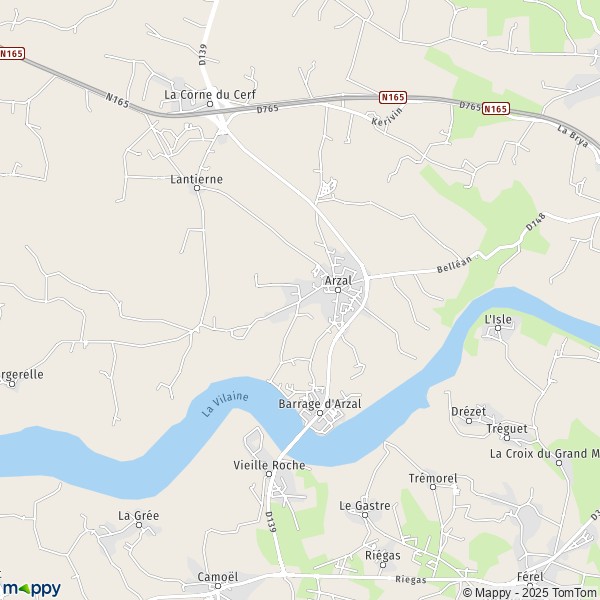The image size is (600, 600).
Task: Click the La Croix du Grand marker
Action: click(559, 463)
